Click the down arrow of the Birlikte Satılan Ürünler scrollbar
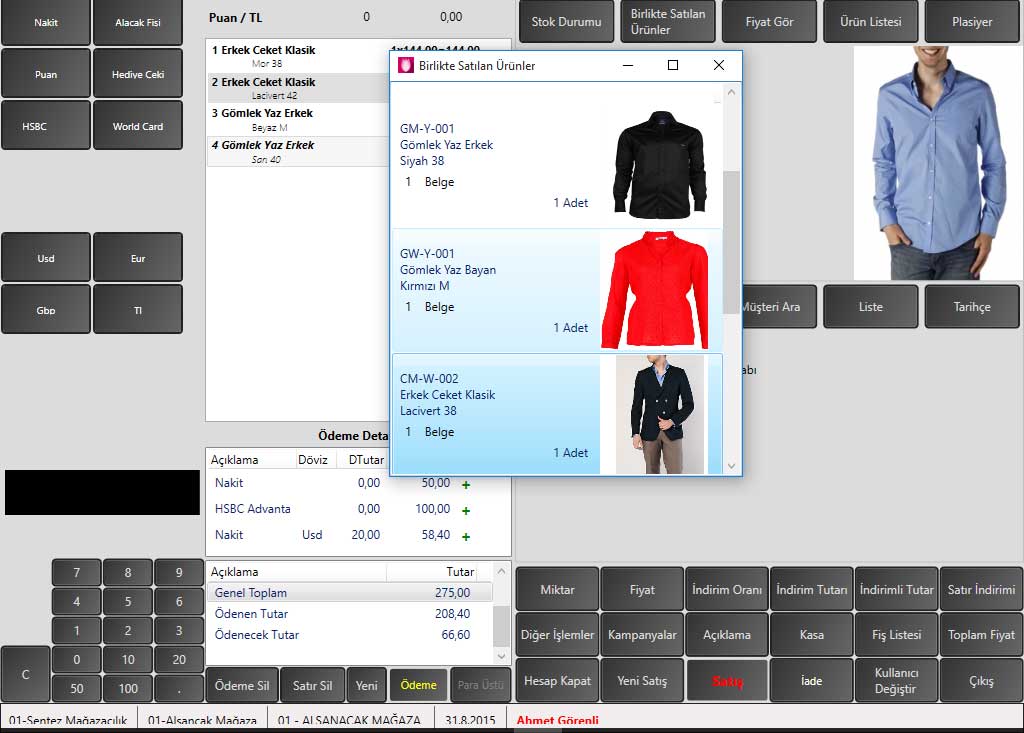 [731, 466]
